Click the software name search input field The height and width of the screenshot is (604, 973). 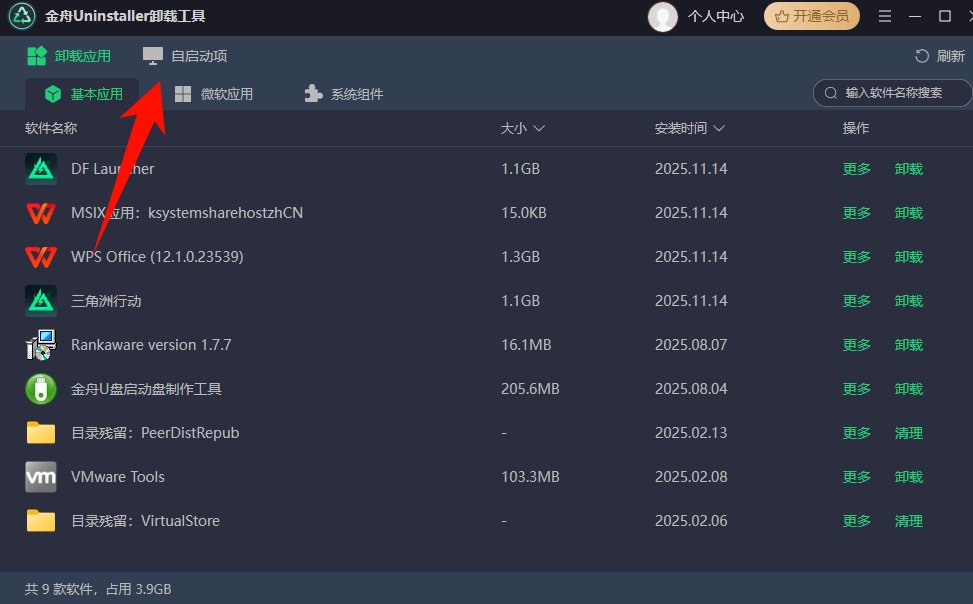click(x=895, y=93)
